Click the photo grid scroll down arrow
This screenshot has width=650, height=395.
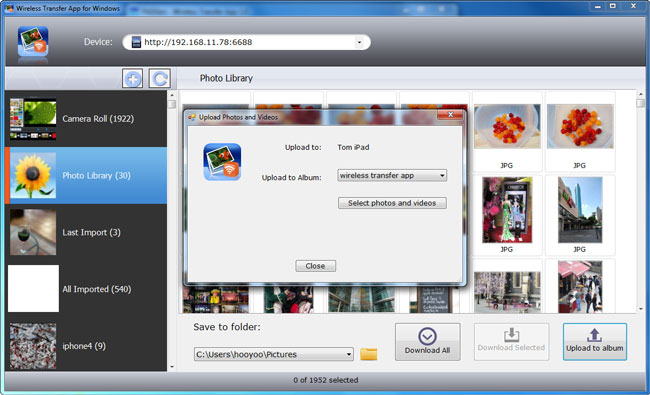pos(641,309)
